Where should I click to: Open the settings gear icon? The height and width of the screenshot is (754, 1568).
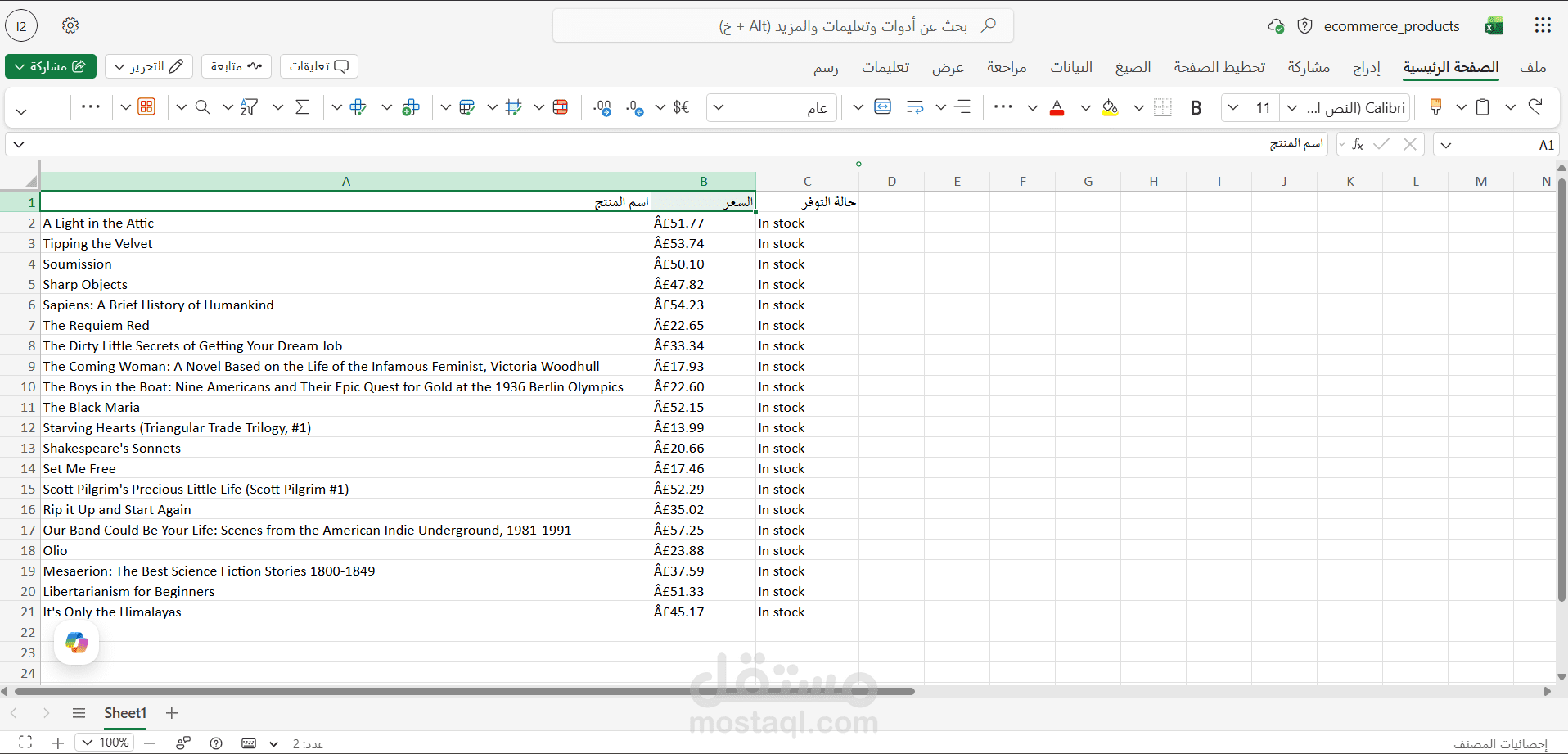[x=70, y=25]
